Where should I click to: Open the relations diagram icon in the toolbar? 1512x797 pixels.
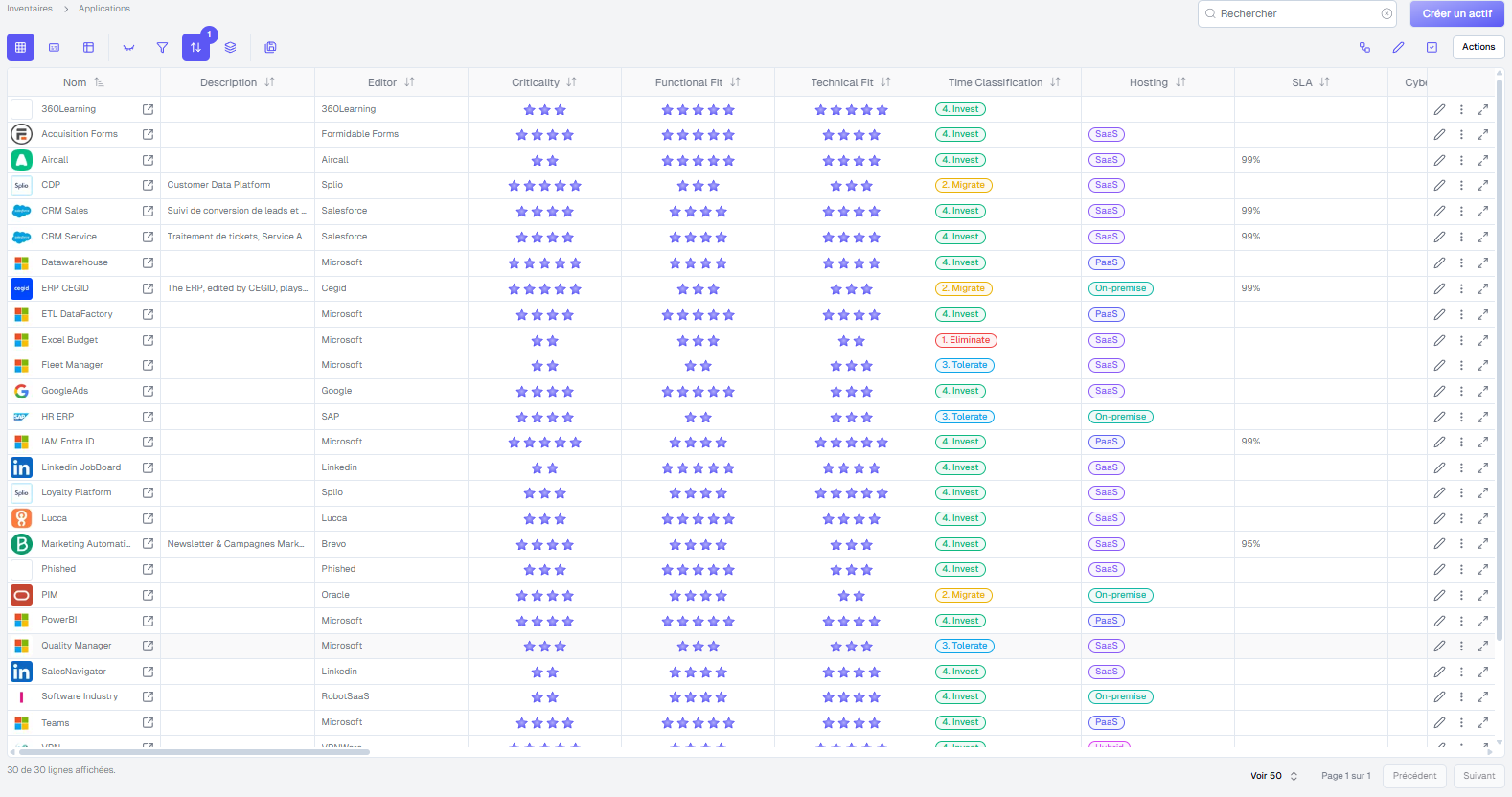pos(1364,47)
